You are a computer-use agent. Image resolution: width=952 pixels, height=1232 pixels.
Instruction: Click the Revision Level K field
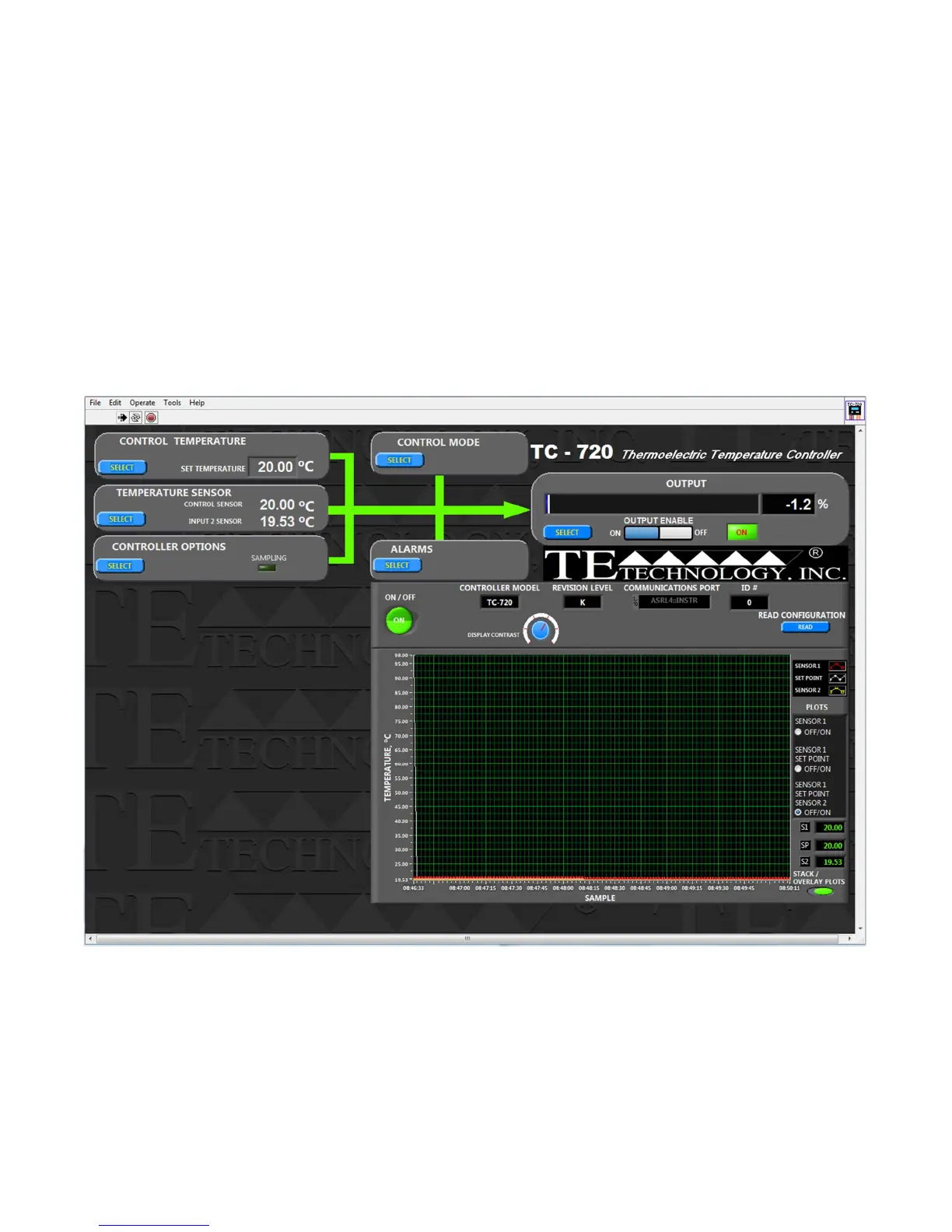click(582, 602)
